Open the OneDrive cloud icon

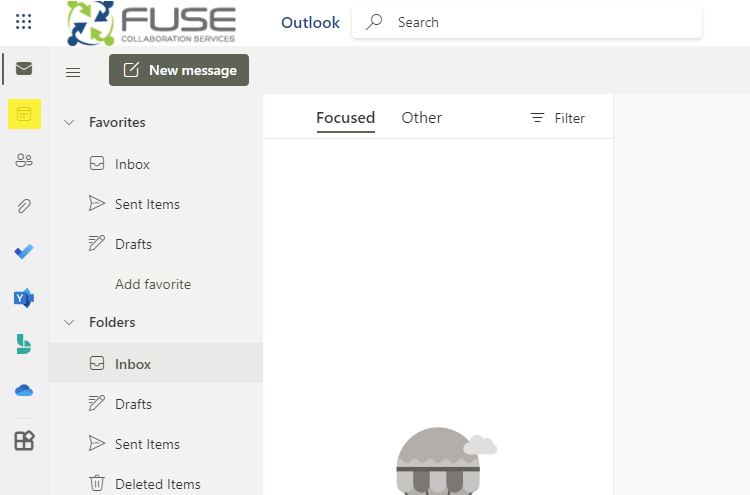[24, 390]
